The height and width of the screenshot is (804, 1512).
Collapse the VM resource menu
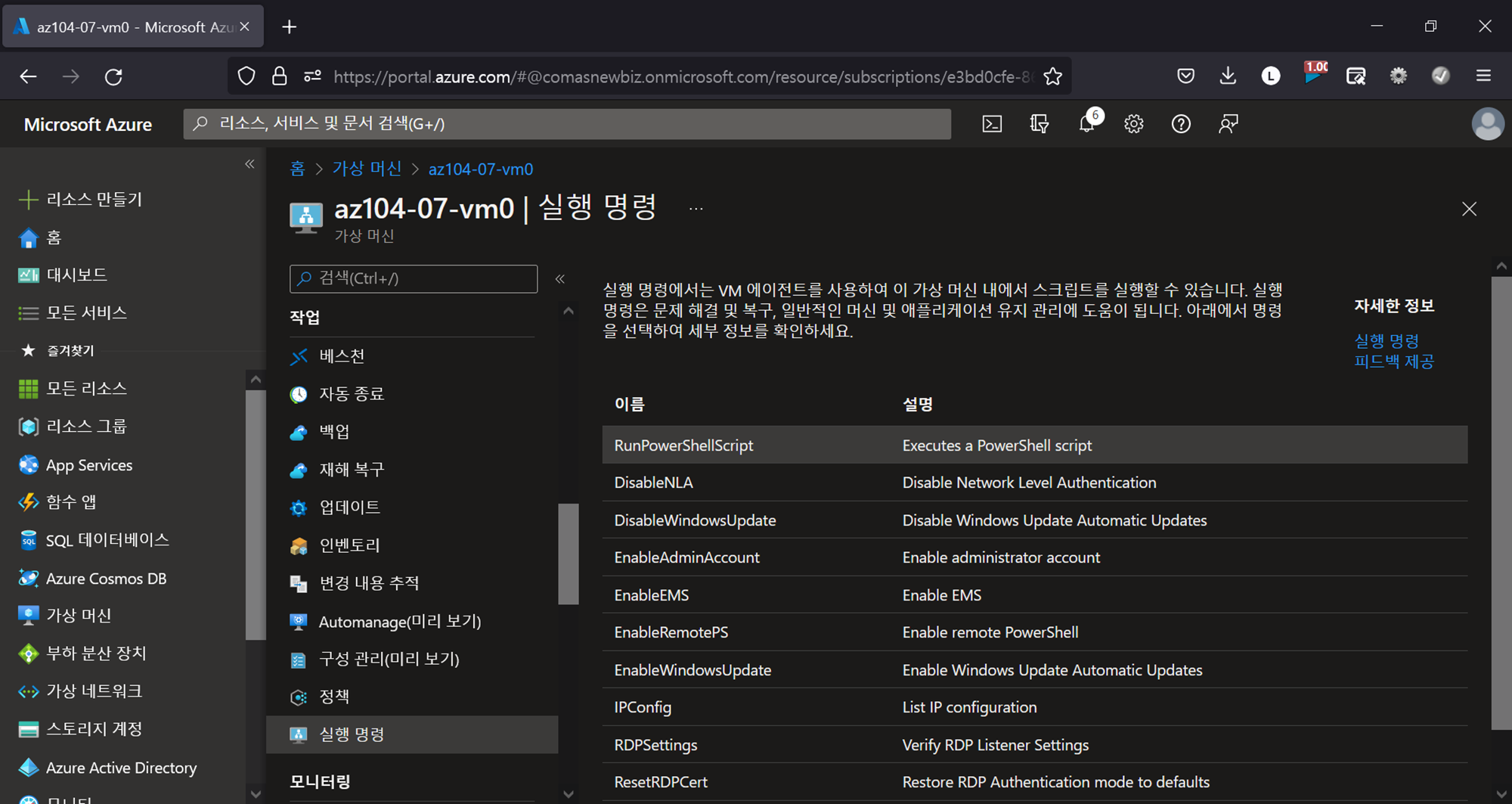[560, 279]
